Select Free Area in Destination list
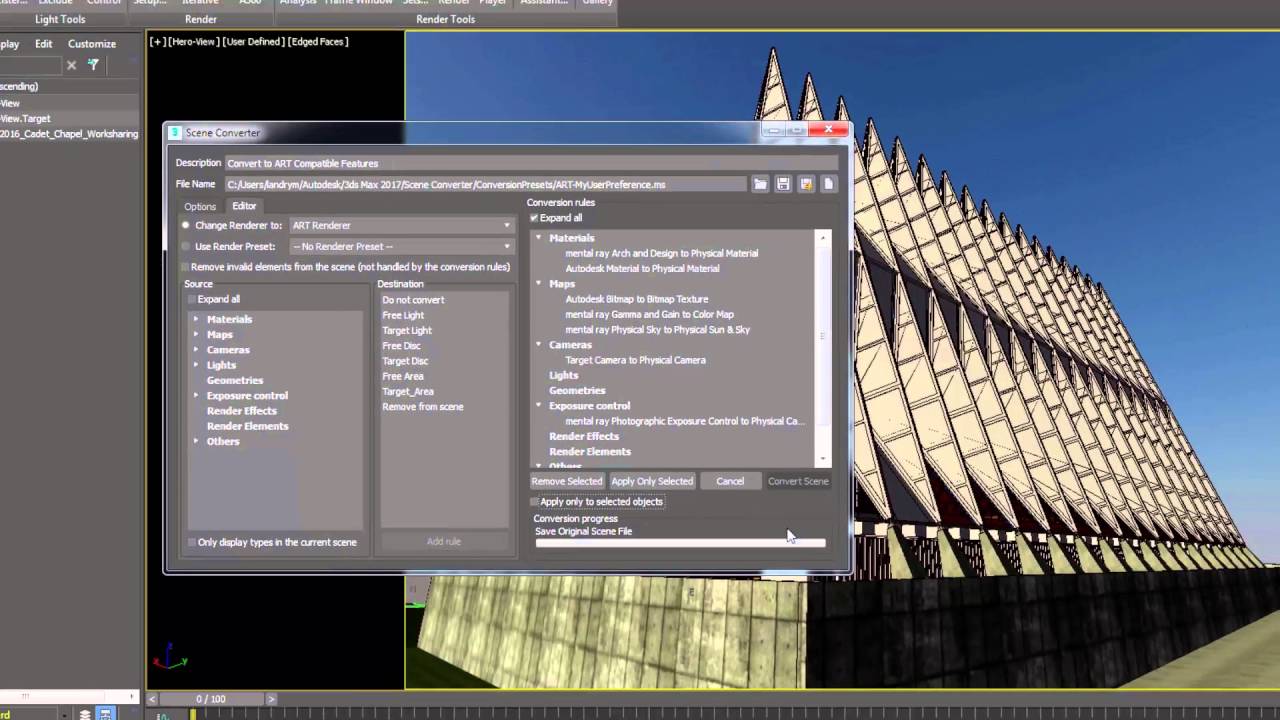Viewport: 1280px width, 720px height. pyautogui.click(x=403, y=376)
